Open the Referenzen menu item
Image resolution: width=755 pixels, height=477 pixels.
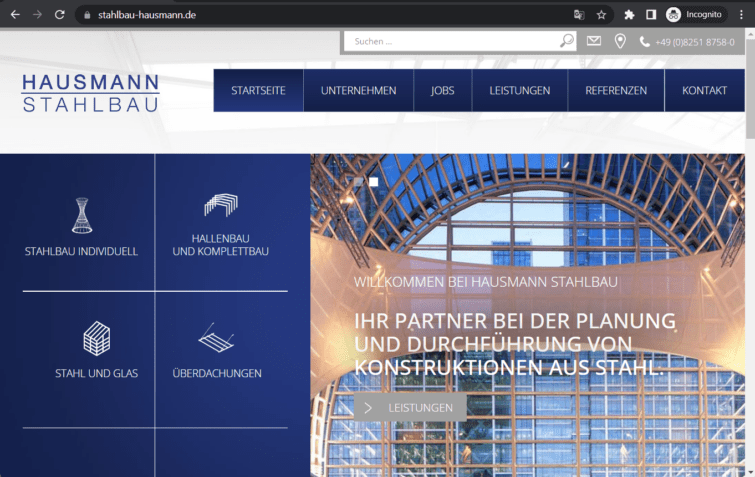click(616, 90)
